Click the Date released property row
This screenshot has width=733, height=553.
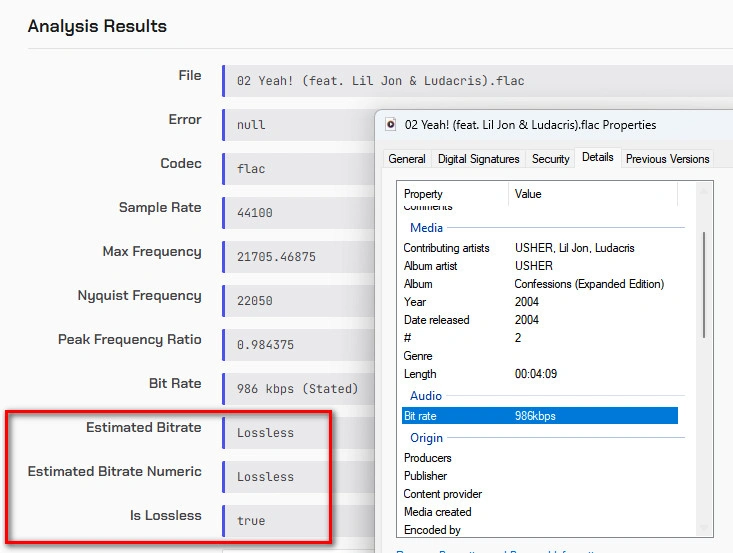click(540, 320)
